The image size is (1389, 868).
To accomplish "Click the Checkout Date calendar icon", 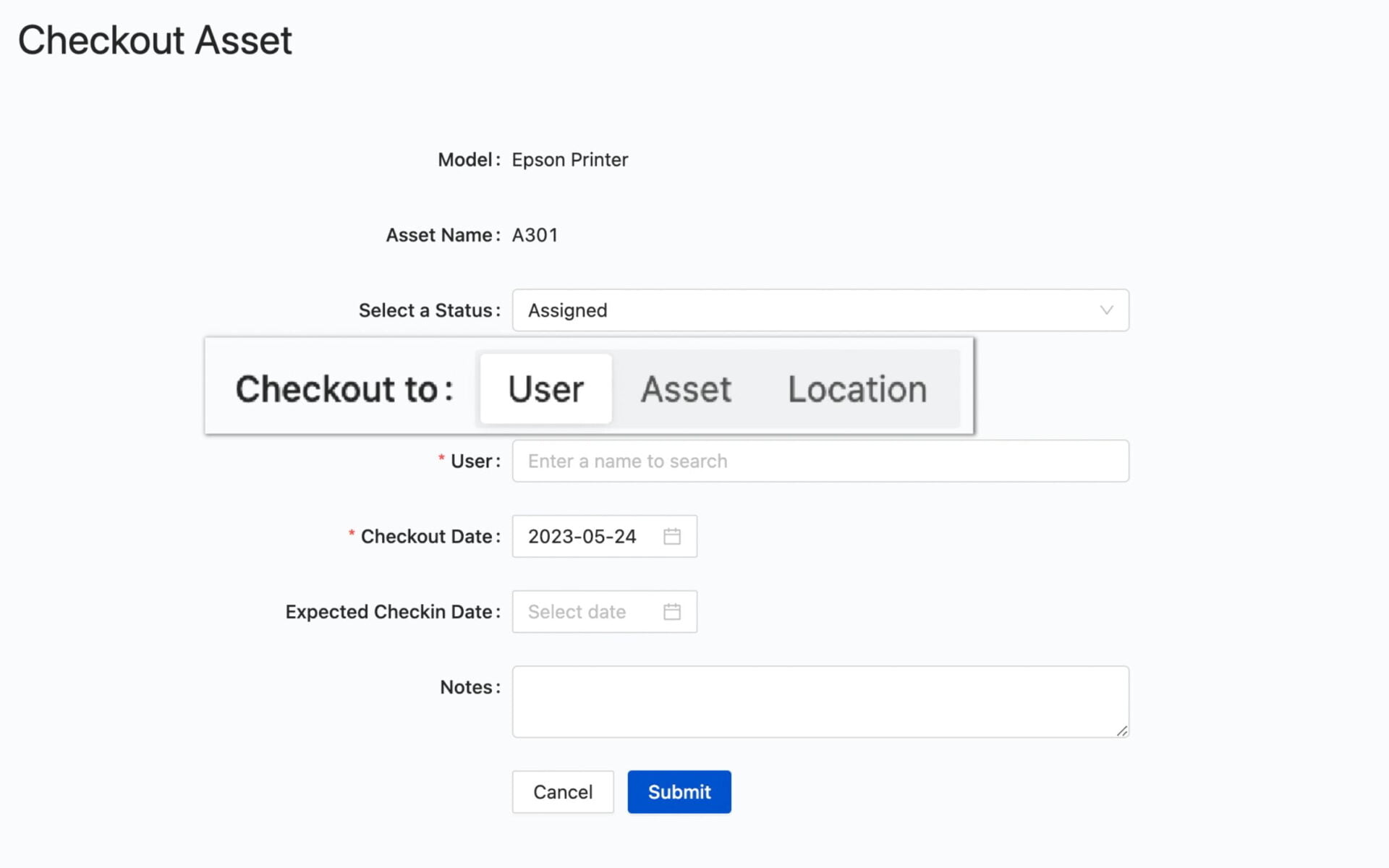I will tap(672, 536).
